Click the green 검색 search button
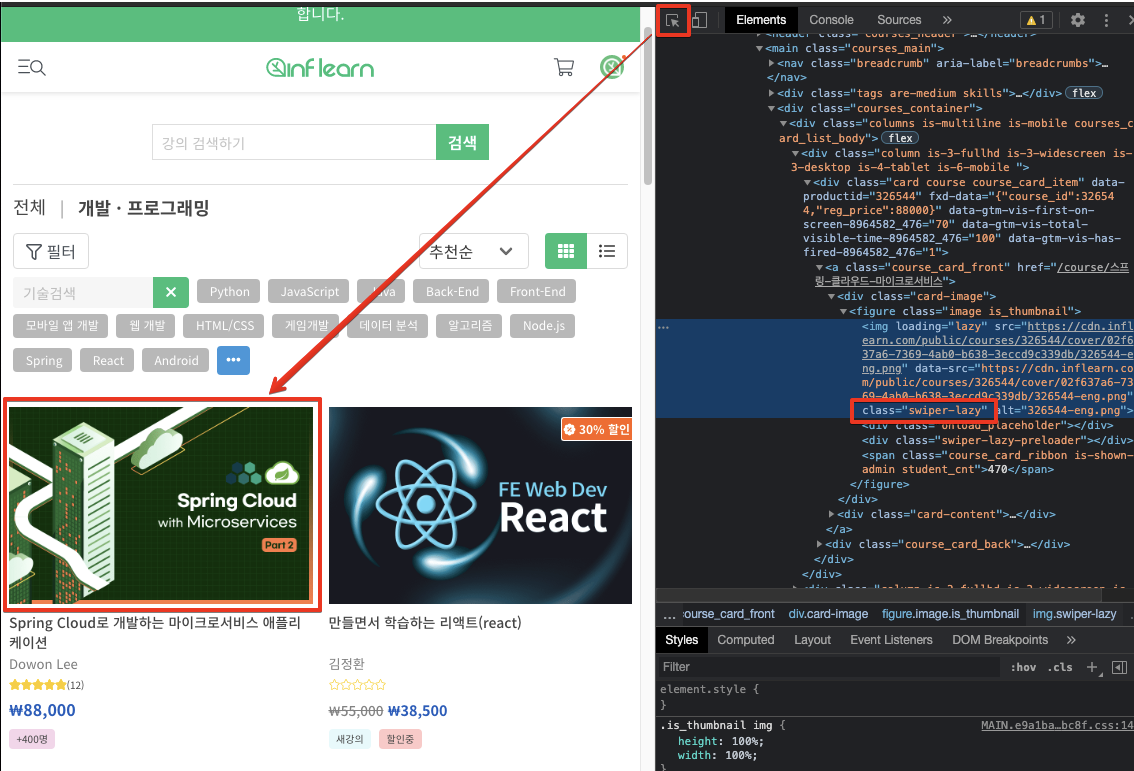 pos(462,142)
